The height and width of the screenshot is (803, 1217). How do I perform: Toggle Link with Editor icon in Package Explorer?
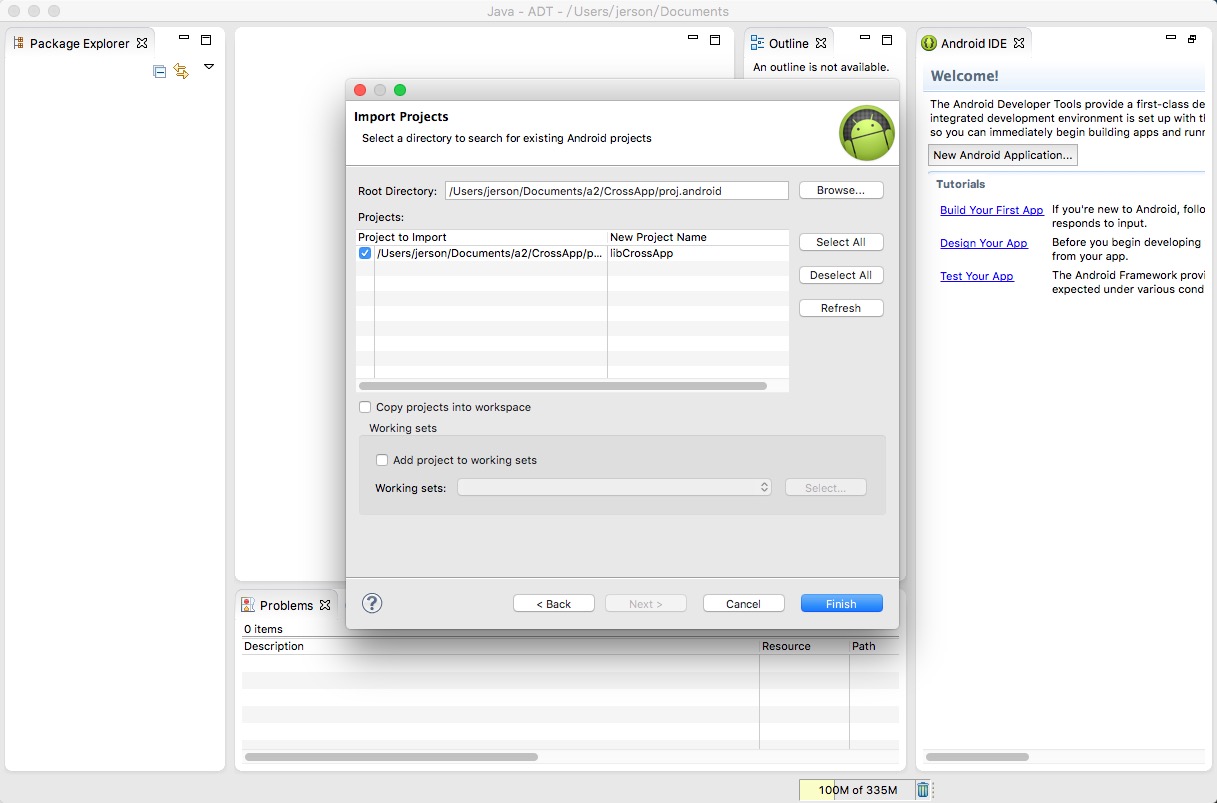[x=181, y=71]
